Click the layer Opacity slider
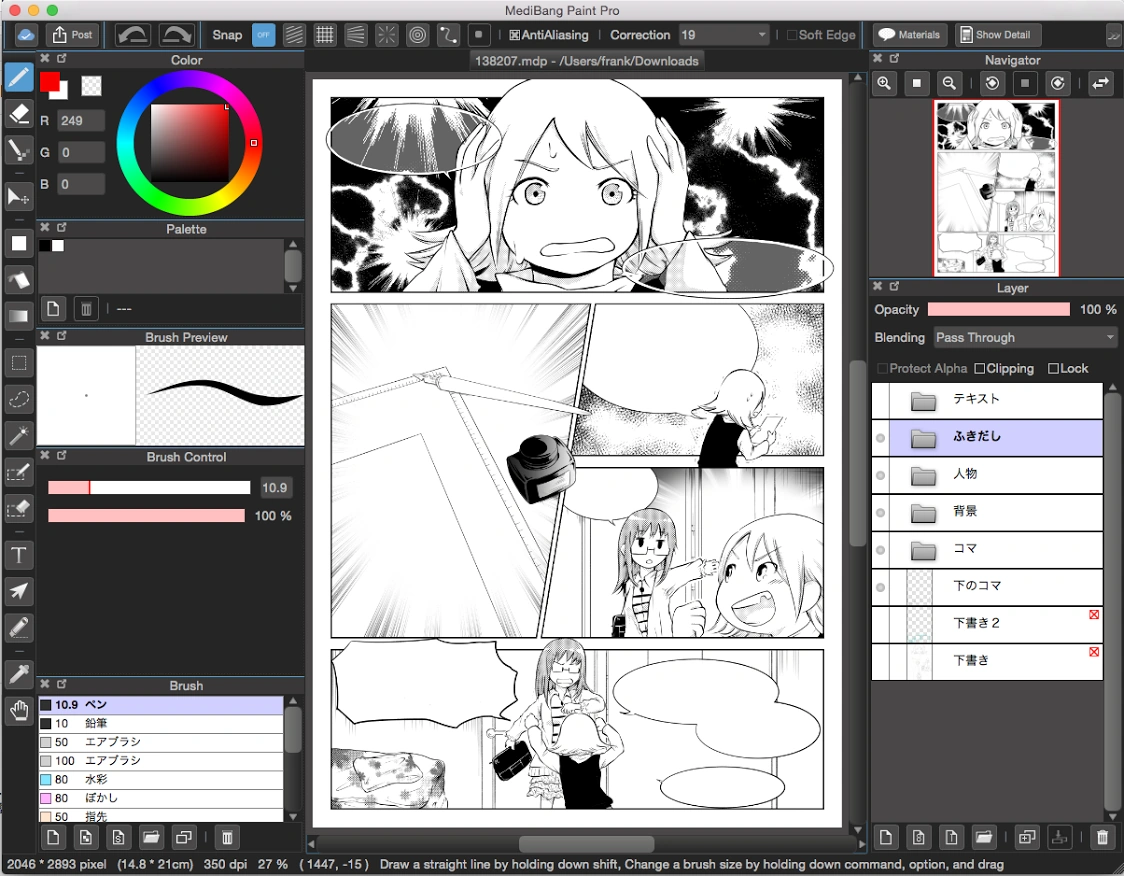 [x=998, y=309]
